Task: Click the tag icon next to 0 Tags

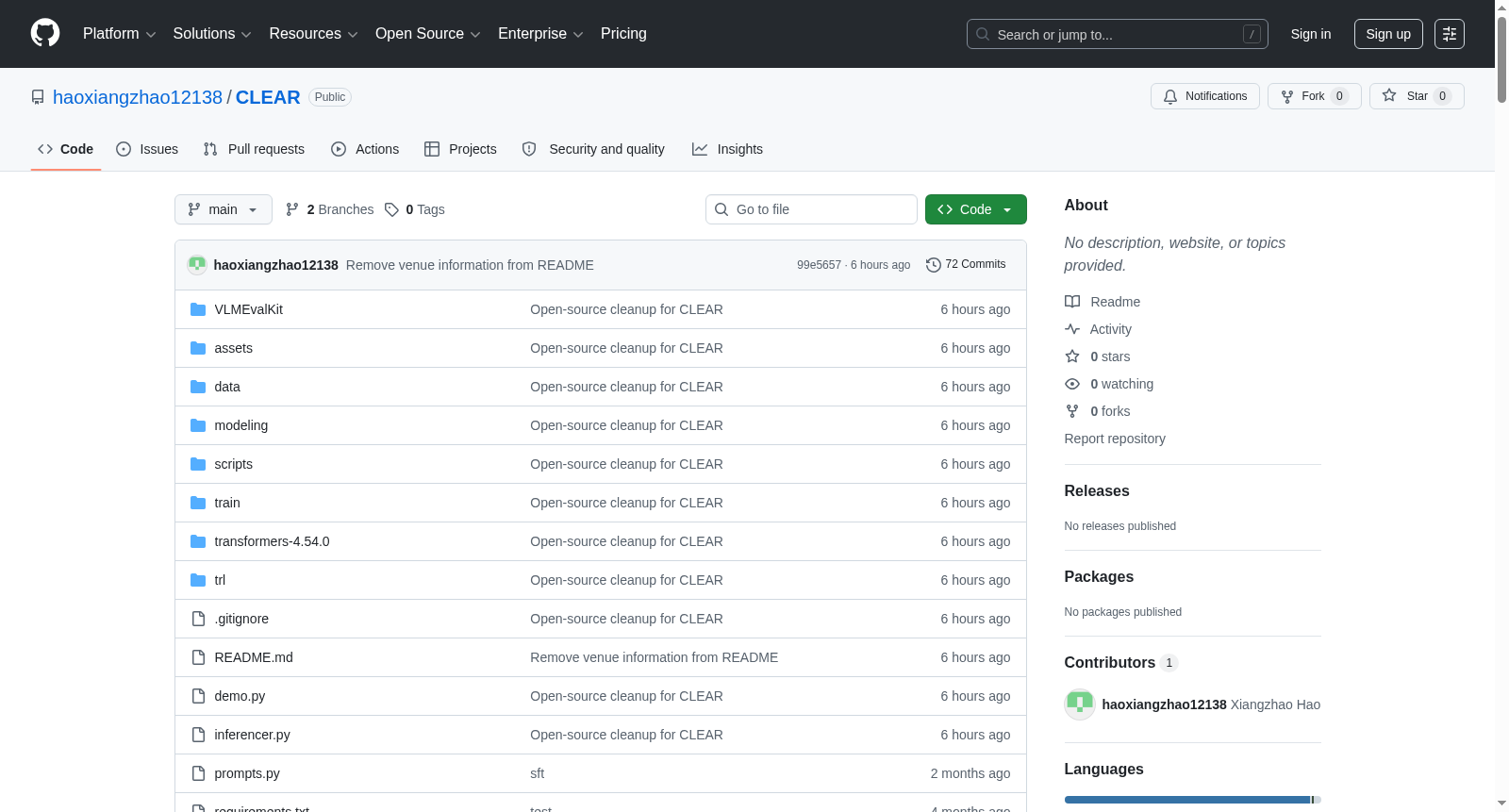Action: pos(392,209)
